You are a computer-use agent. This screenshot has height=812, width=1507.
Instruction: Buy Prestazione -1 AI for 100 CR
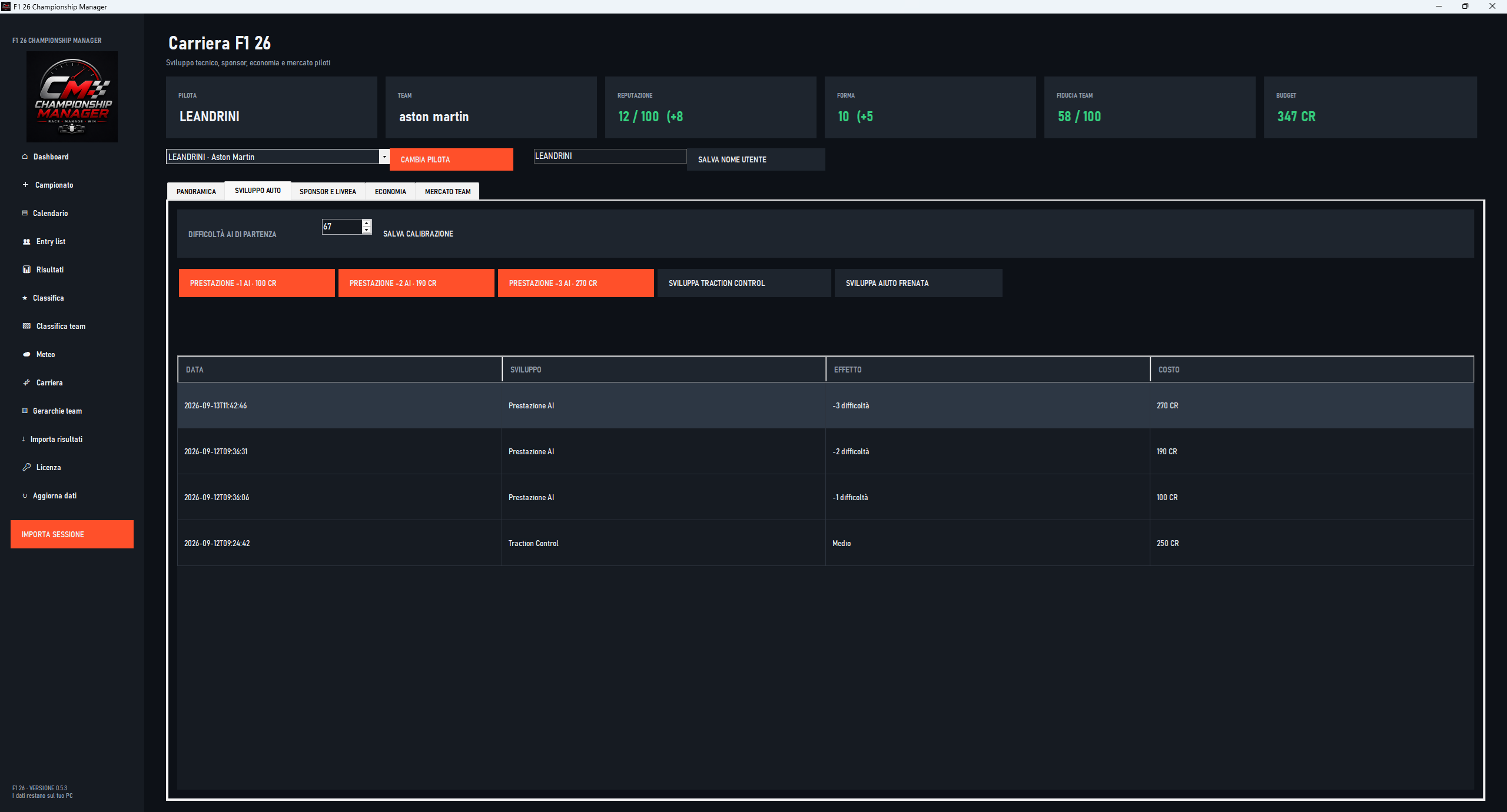(257, 283)
